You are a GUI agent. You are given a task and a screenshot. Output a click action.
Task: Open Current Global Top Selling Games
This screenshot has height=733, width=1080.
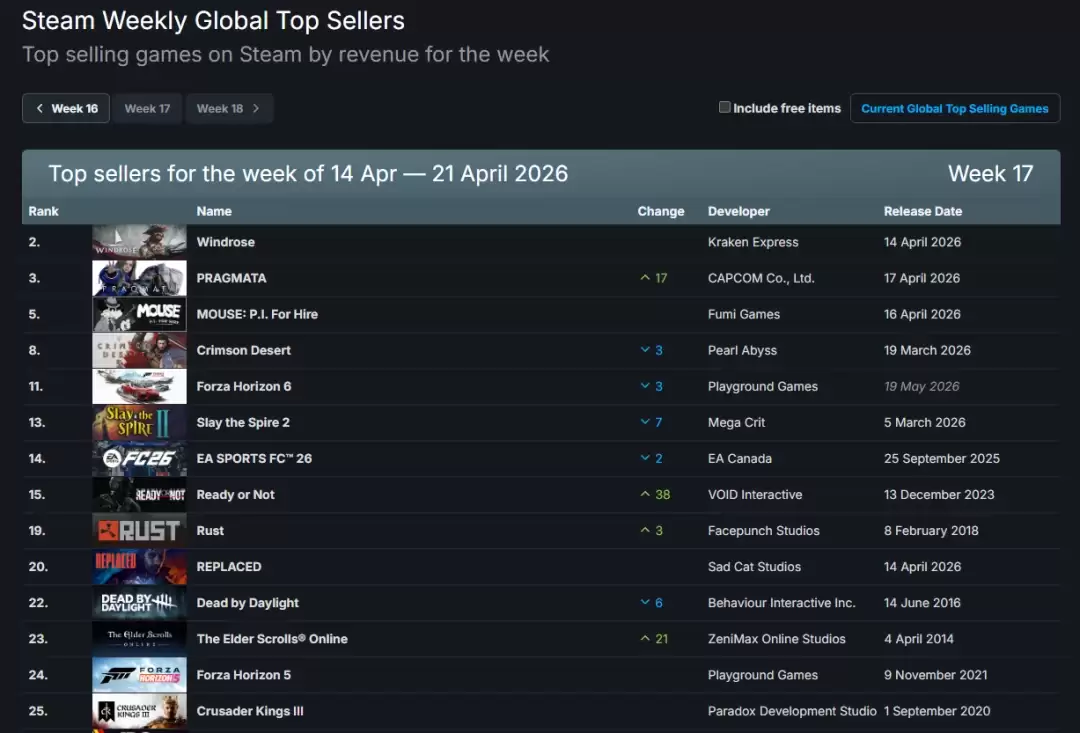pos(954,108)
